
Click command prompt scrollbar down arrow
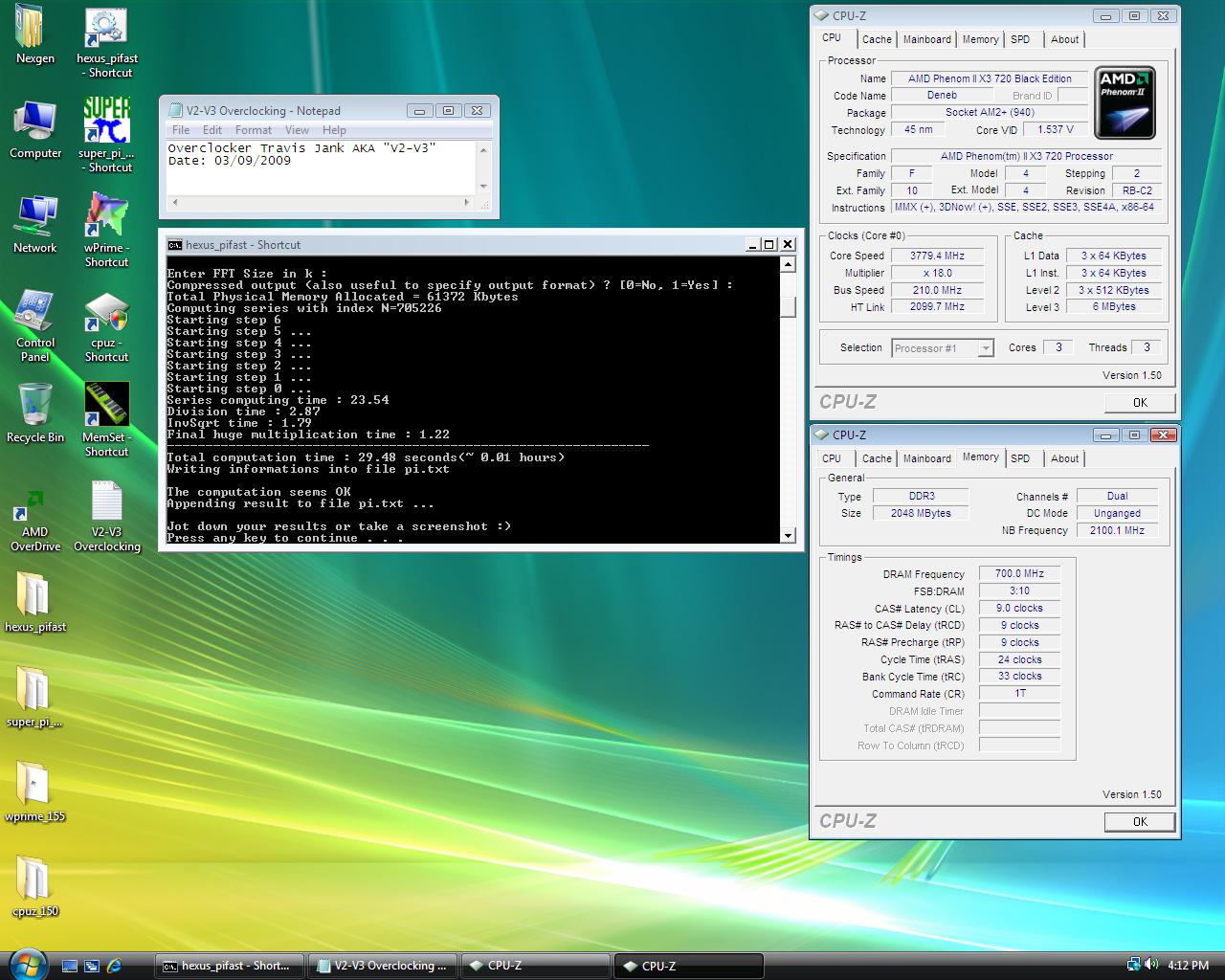click(x=788, y=536)
